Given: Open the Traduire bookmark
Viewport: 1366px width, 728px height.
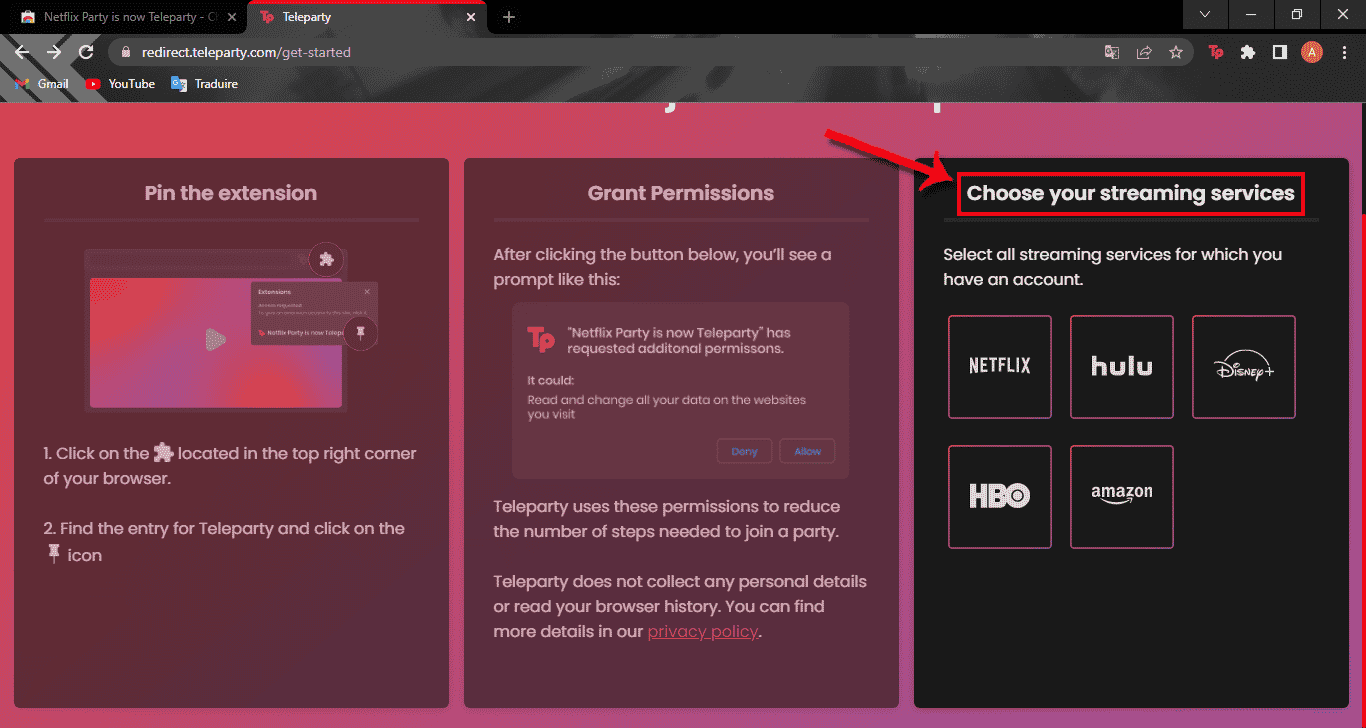Looking at the screenshot, I should click(205, 84).
